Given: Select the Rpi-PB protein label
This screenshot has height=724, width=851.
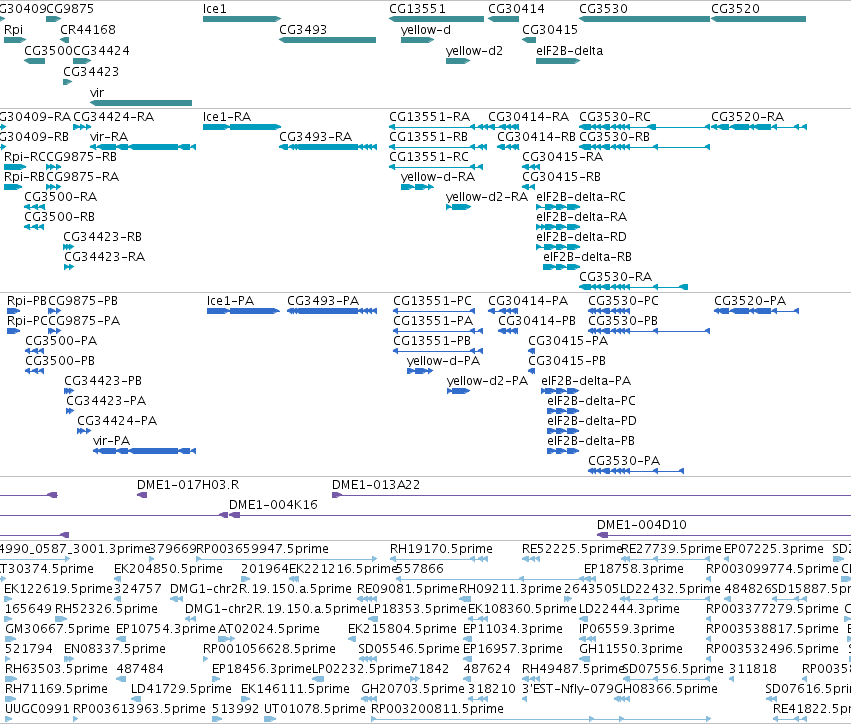Looking at the screenshot, I should click(27, 301).
